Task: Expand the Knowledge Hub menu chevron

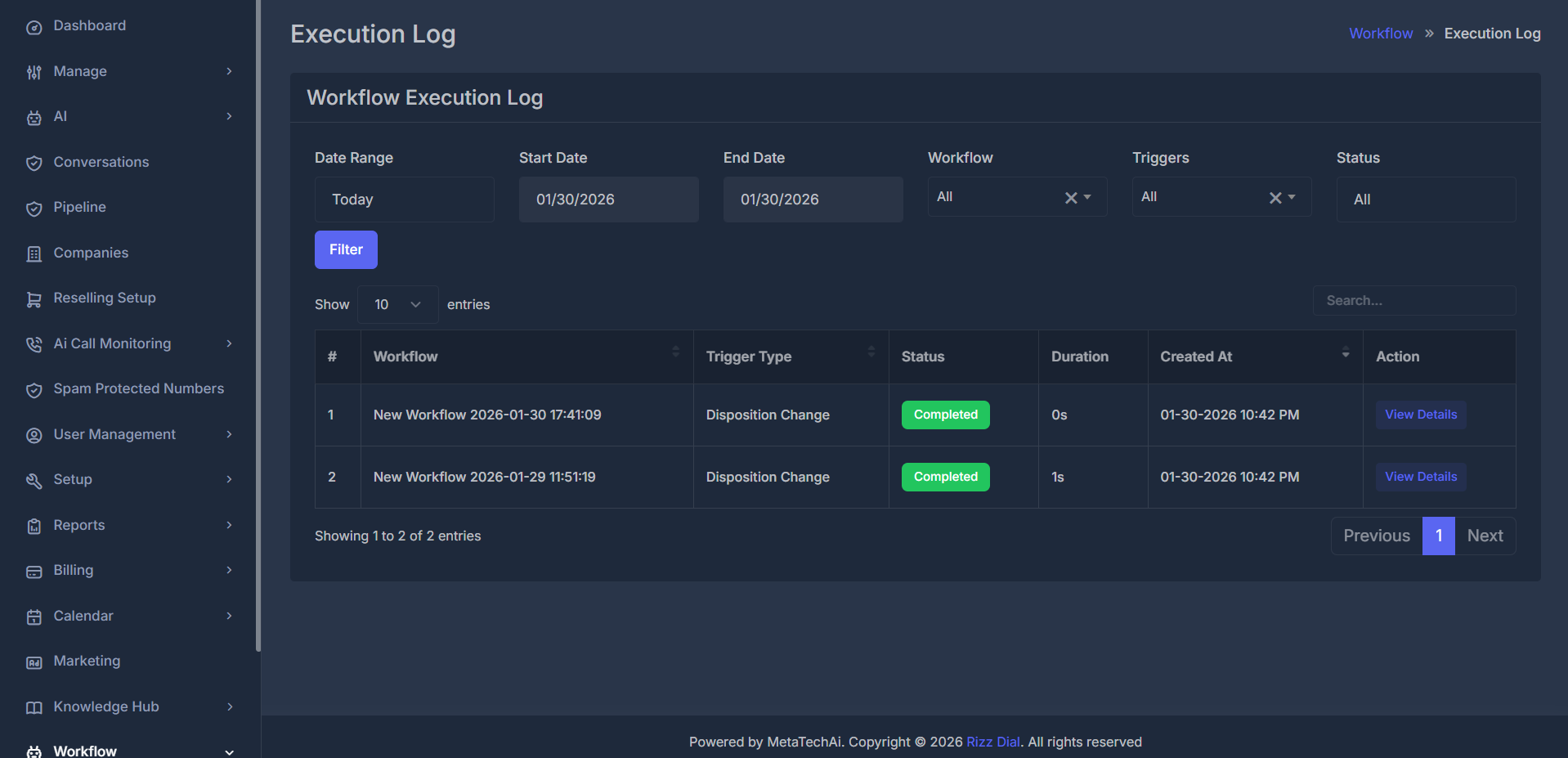Action: coord(230,706)
